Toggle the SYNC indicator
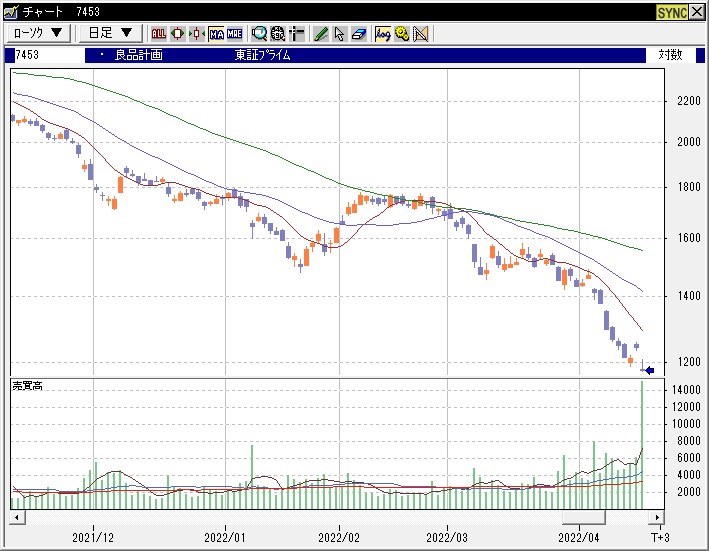The width and height of the screenshot is (709, 551). (x=671, y=12)
